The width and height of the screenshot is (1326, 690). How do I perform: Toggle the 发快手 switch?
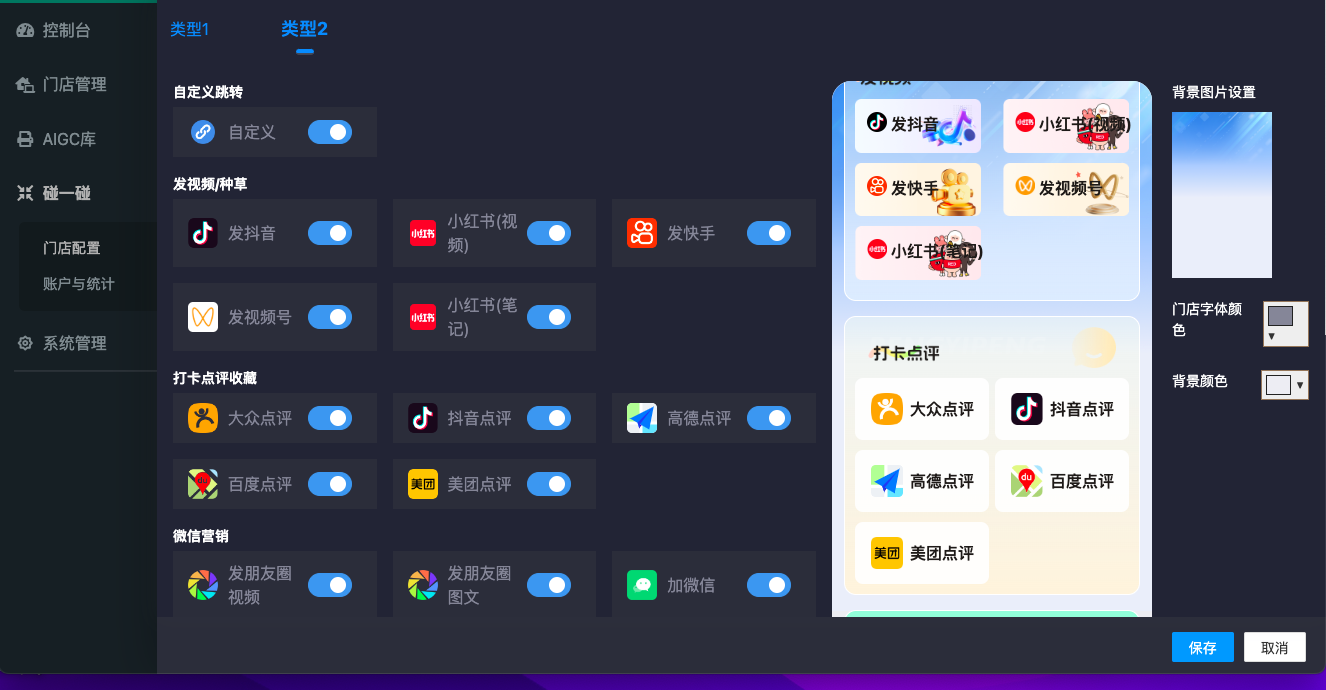coord(769,233)
